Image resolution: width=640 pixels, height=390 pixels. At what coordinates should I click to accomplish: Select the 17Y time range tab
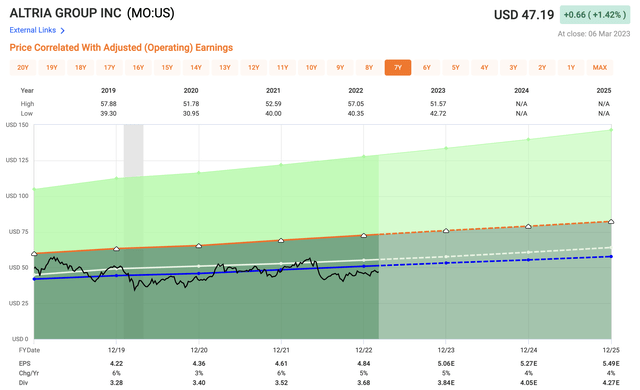109,67
